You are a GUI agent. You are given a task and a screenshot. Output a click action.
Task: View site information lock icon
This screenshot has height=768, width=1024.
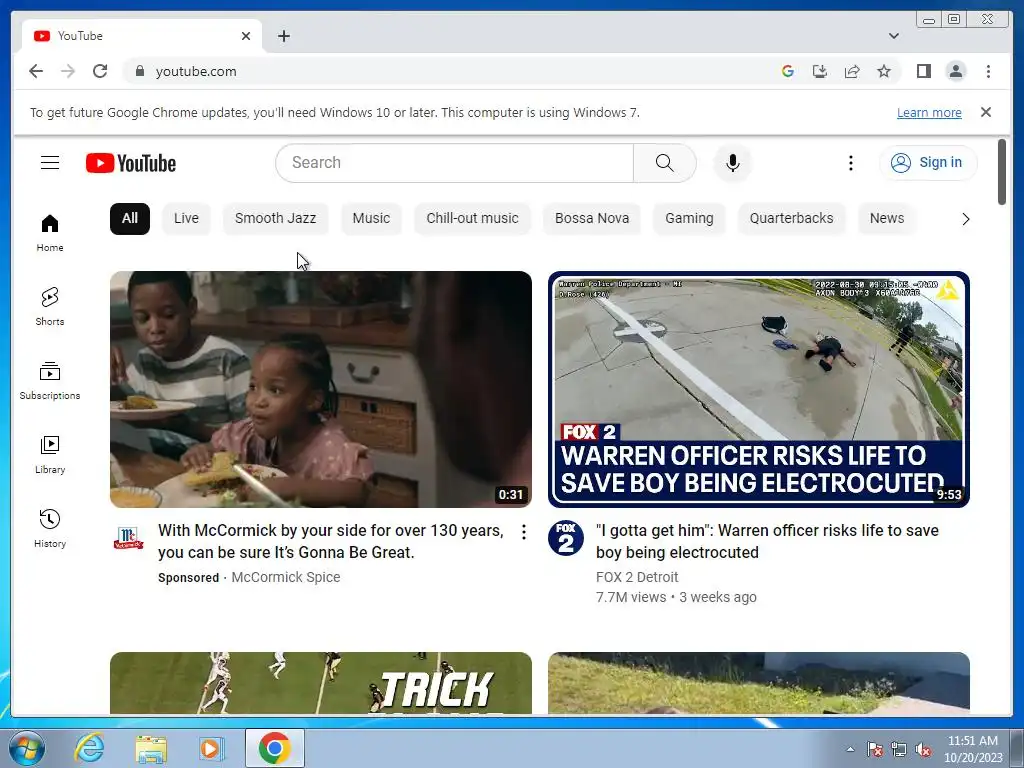coord(139,71)
